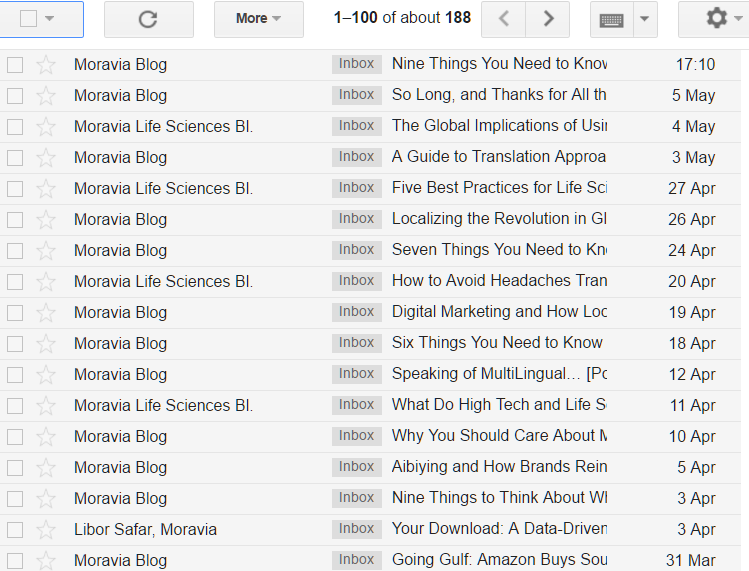The height and width of the screenshot is (571, 749).
Task: Check the 26 Apr email checkbox
Action: pos(15,220)
